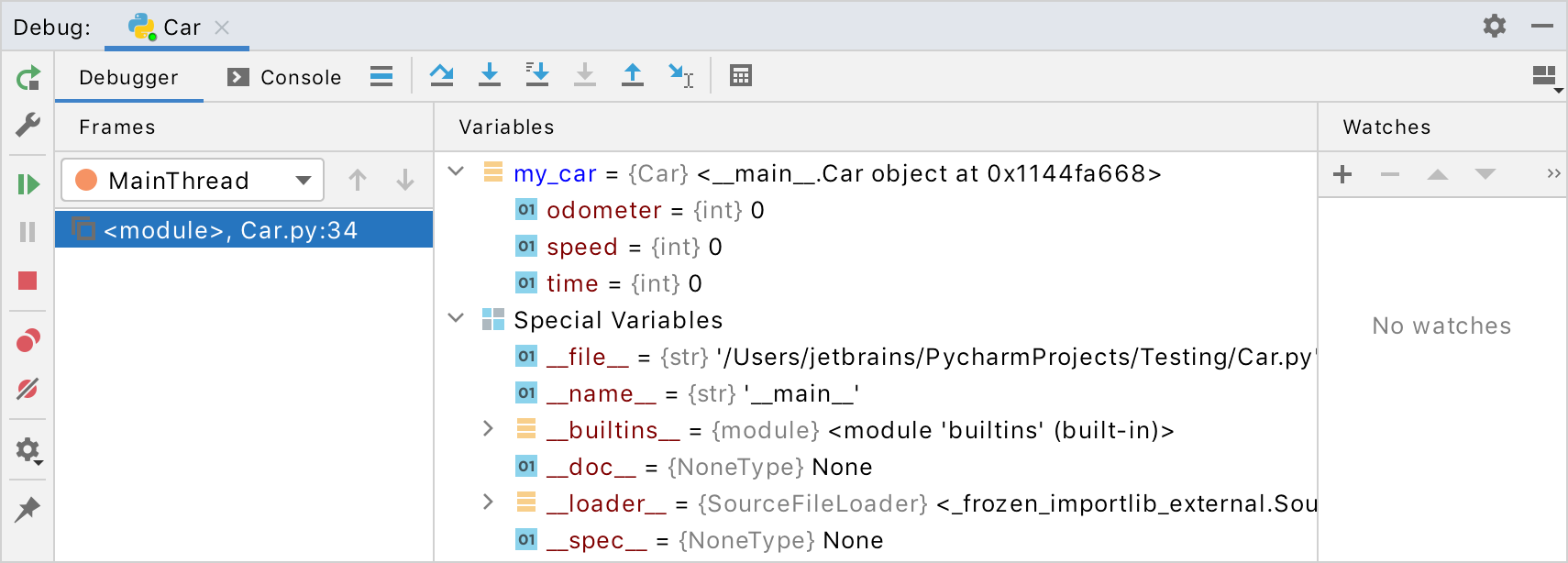Open View Breakpoints red circles icon

28,341
